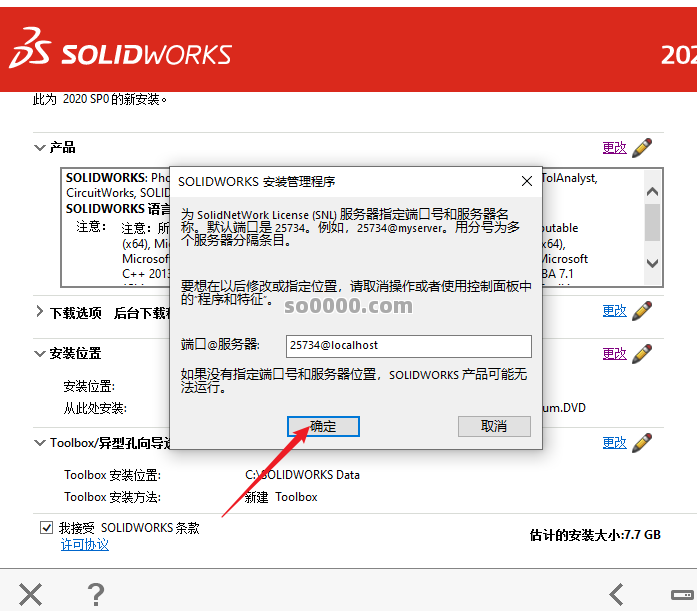The image size is (697, 611).
Task: Click the 新建 Toolbox method text
Action: coord(281,497)
